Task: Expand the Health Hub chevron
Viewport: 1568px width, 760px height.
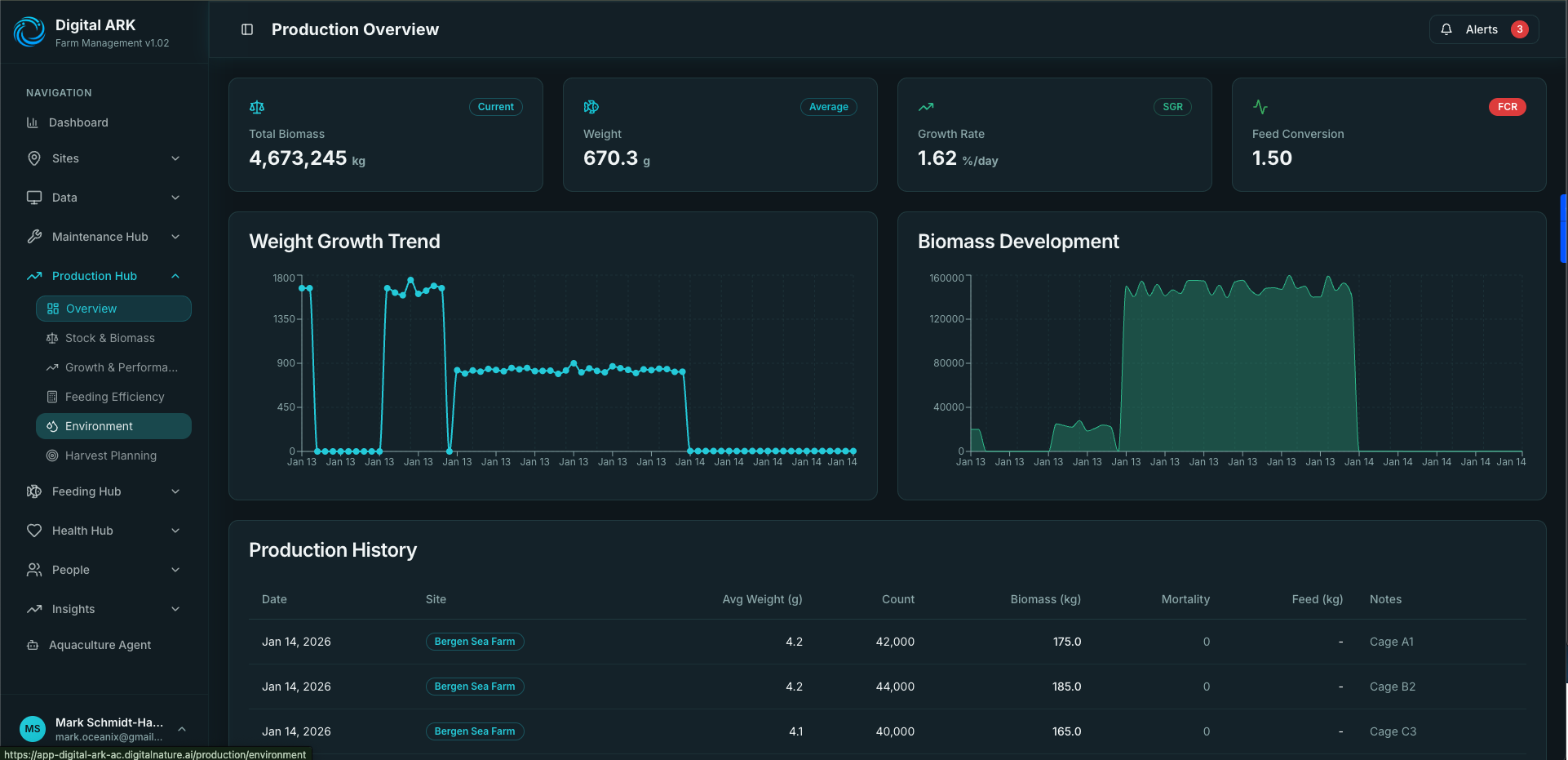Action: coord(175,531)
